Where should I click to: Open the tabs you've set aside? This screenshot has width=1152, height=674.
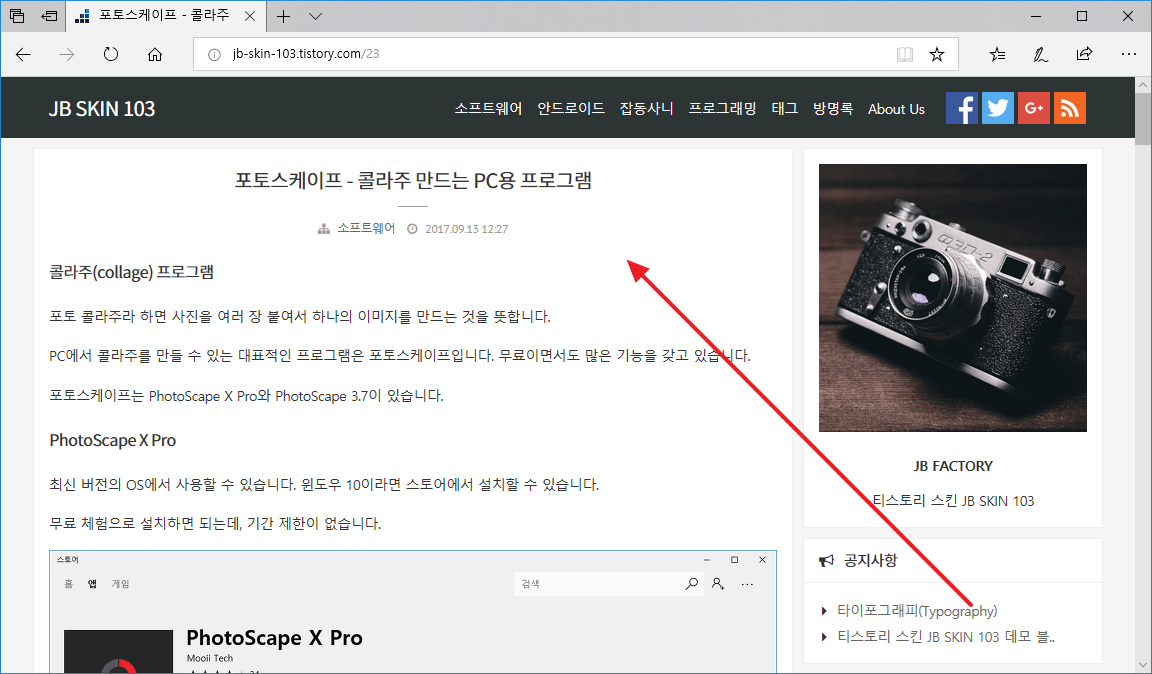(x=17, y=15)
